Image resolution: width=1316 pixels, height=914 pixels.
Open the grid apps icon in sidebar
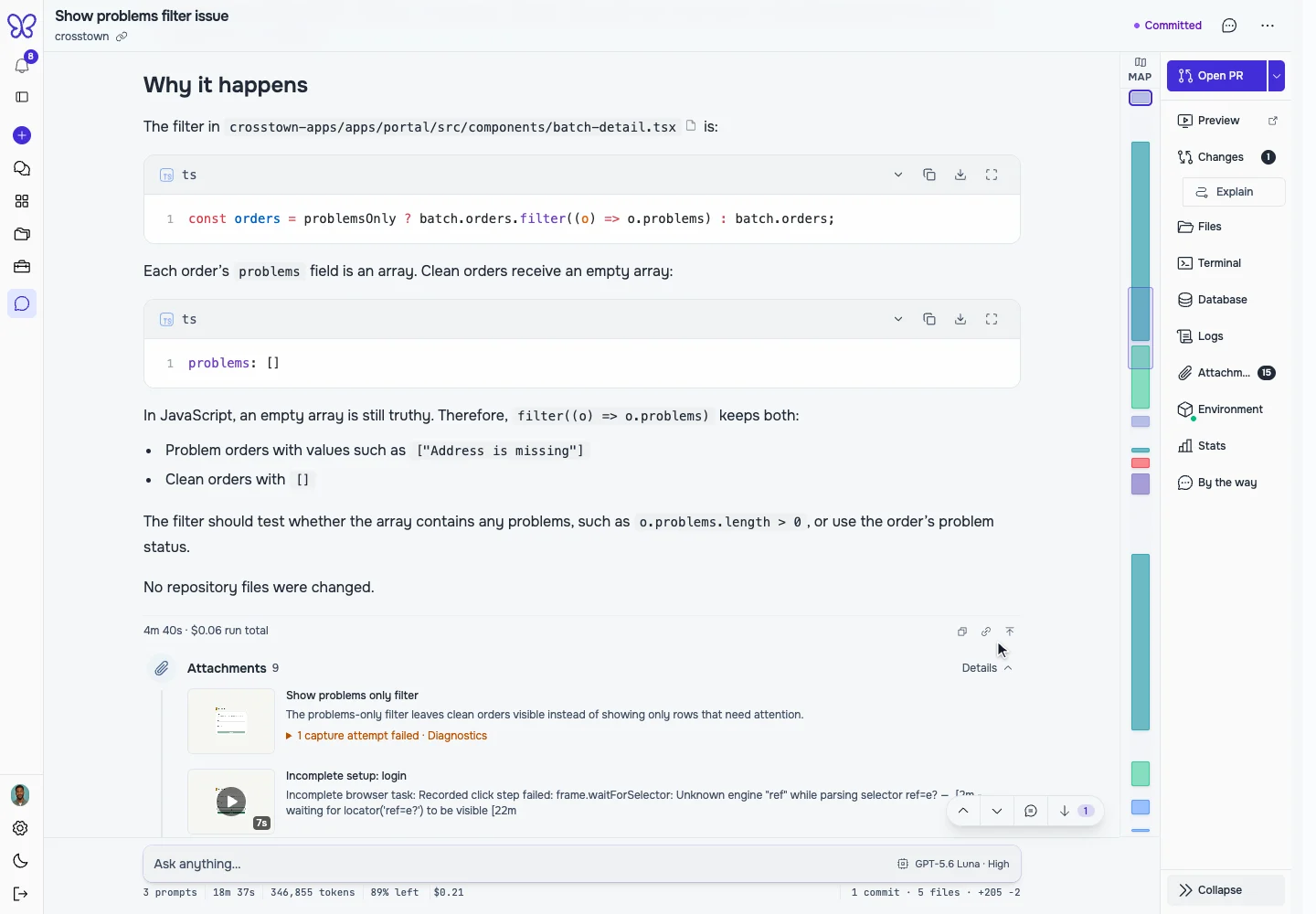[22, 201]
